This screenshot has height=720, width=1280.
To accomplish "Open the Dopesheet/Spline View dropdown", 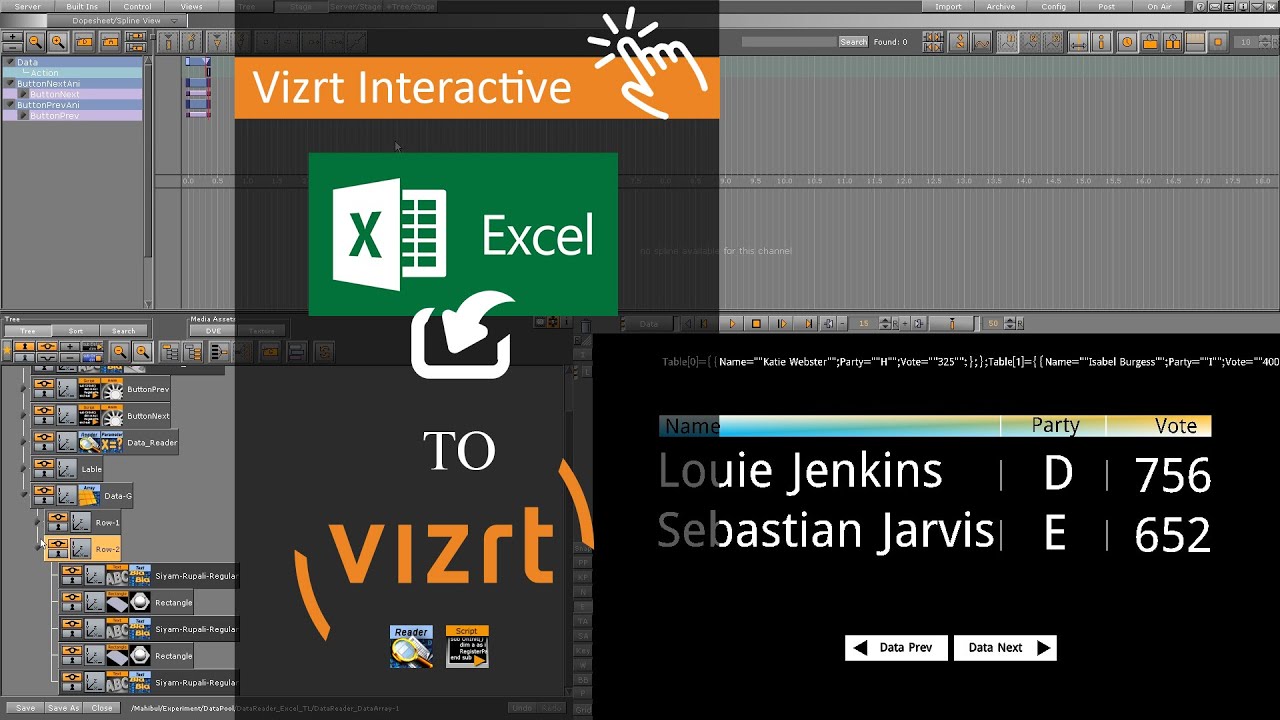I will (117, 20).
